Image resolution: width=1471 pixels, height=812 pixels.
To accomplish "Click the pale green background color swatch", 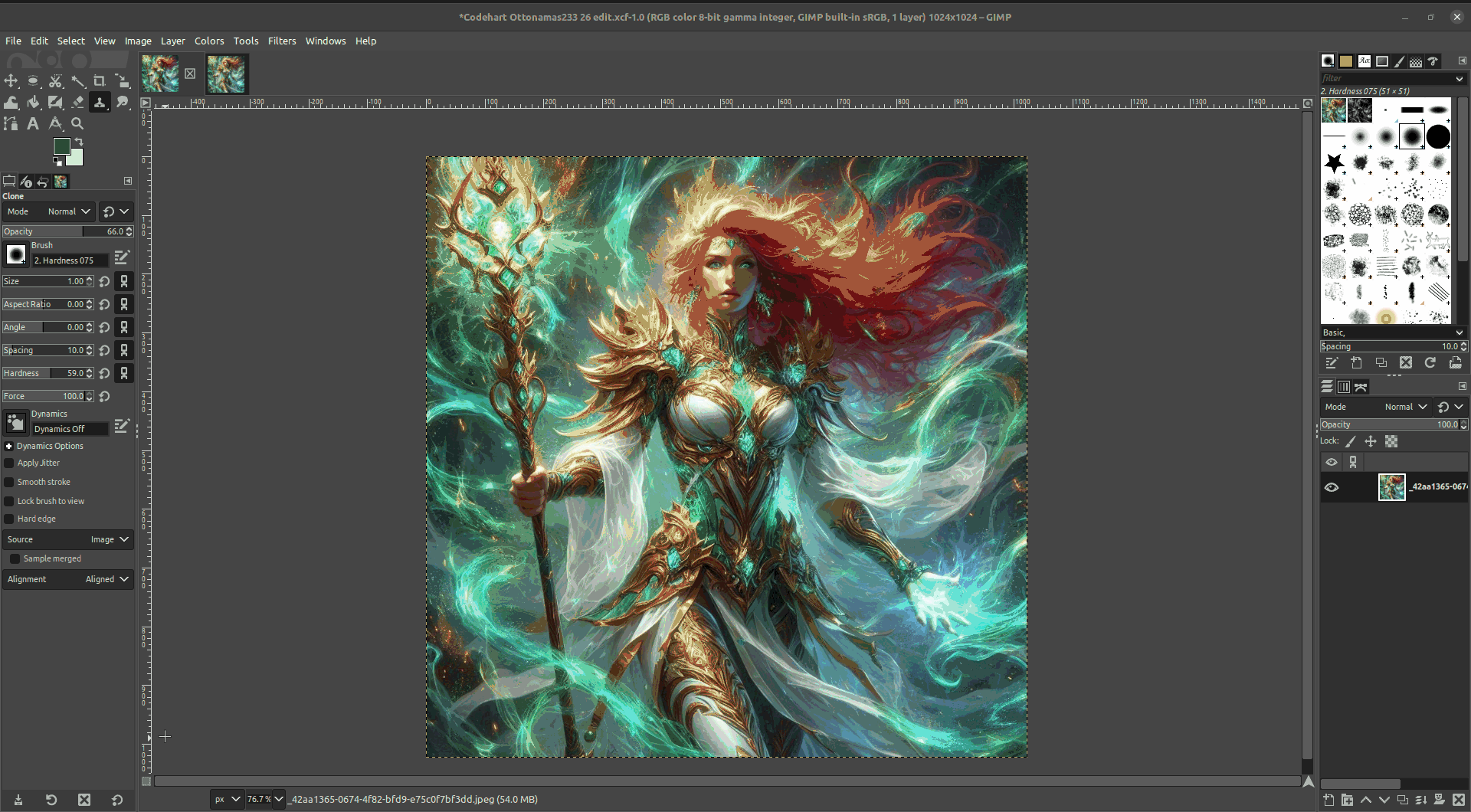I will (76, 159).
